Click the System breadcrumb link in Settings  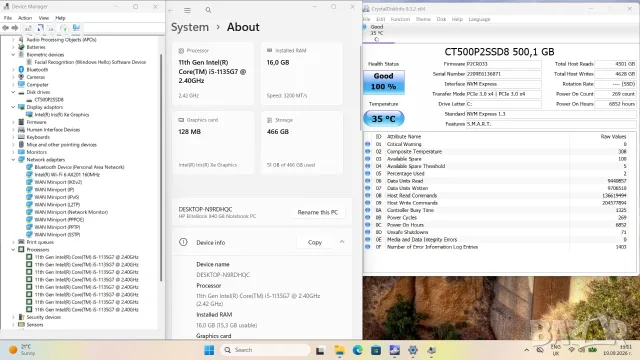pos(190,27)
